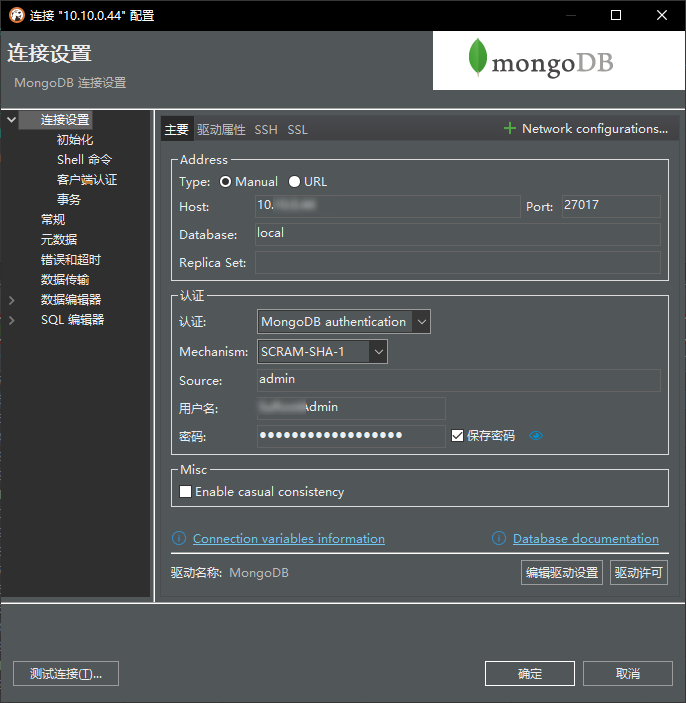Click info icon beside Connection variables information
This screenshot has width=686, height=703.
[x=179, y=538]
